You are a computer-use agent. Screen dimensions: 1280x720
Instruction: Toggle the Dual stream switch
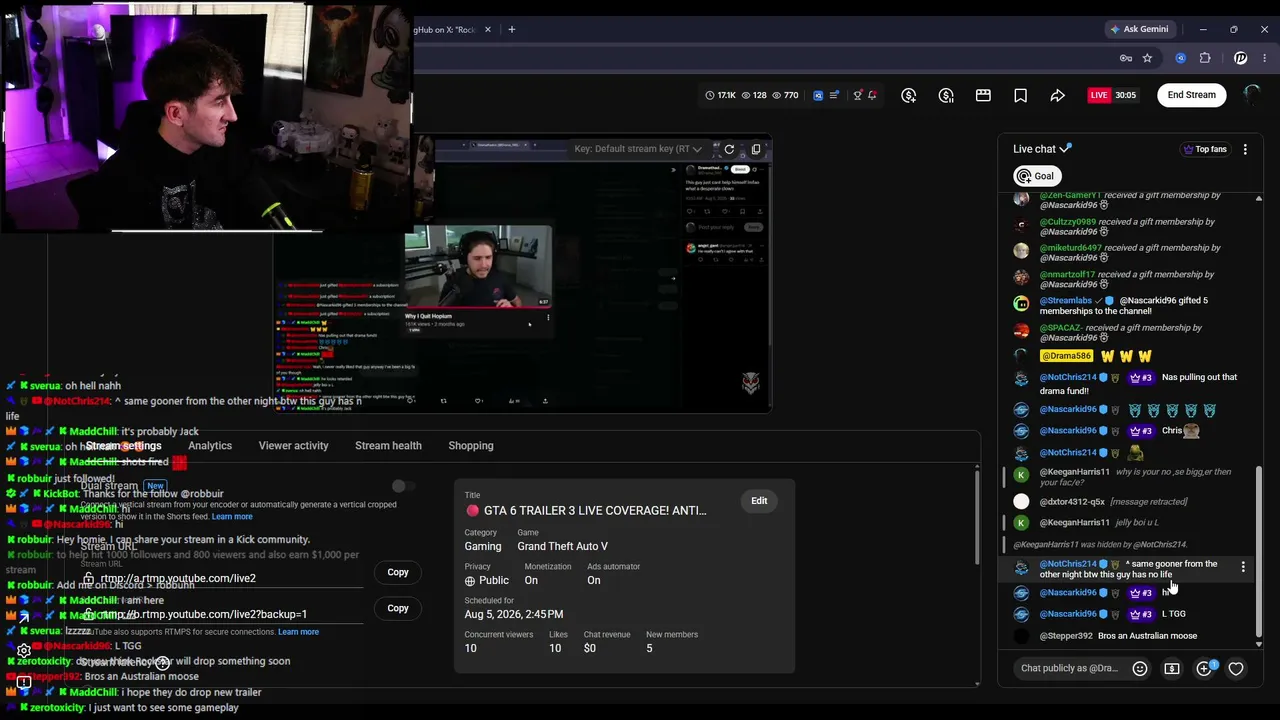pyautogui.click(x=404, y=486)
